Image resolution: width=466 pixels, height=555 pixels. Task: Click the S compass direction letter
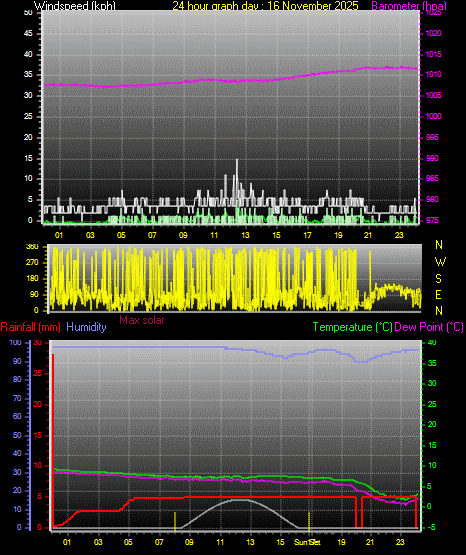coord(438,279)
